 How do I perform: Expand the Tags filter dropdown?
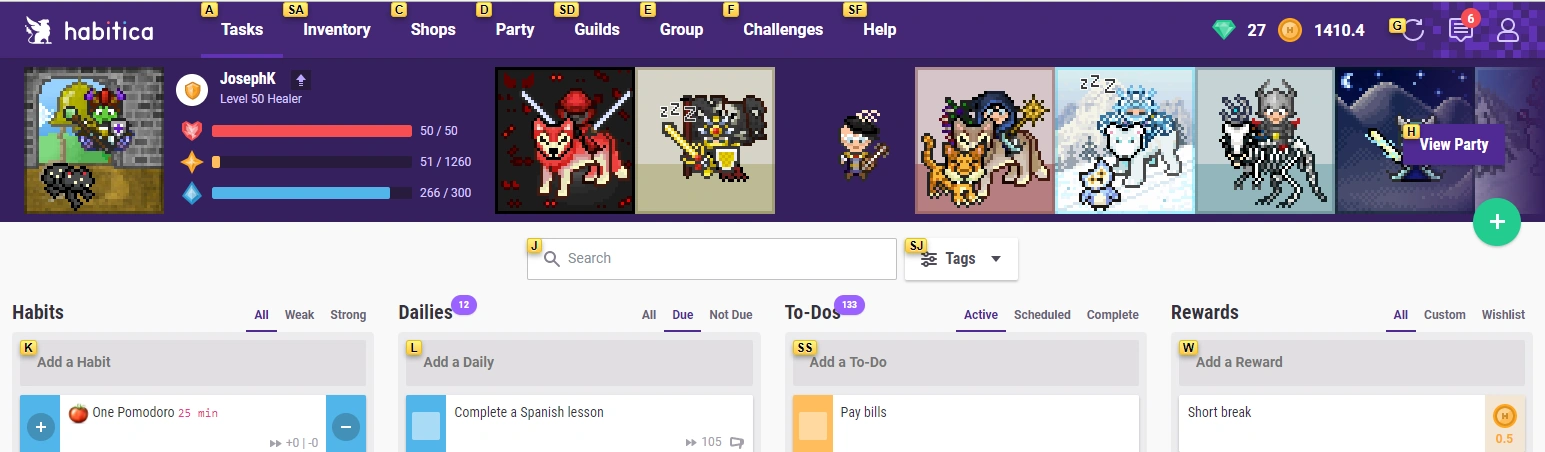click(961, 258)
